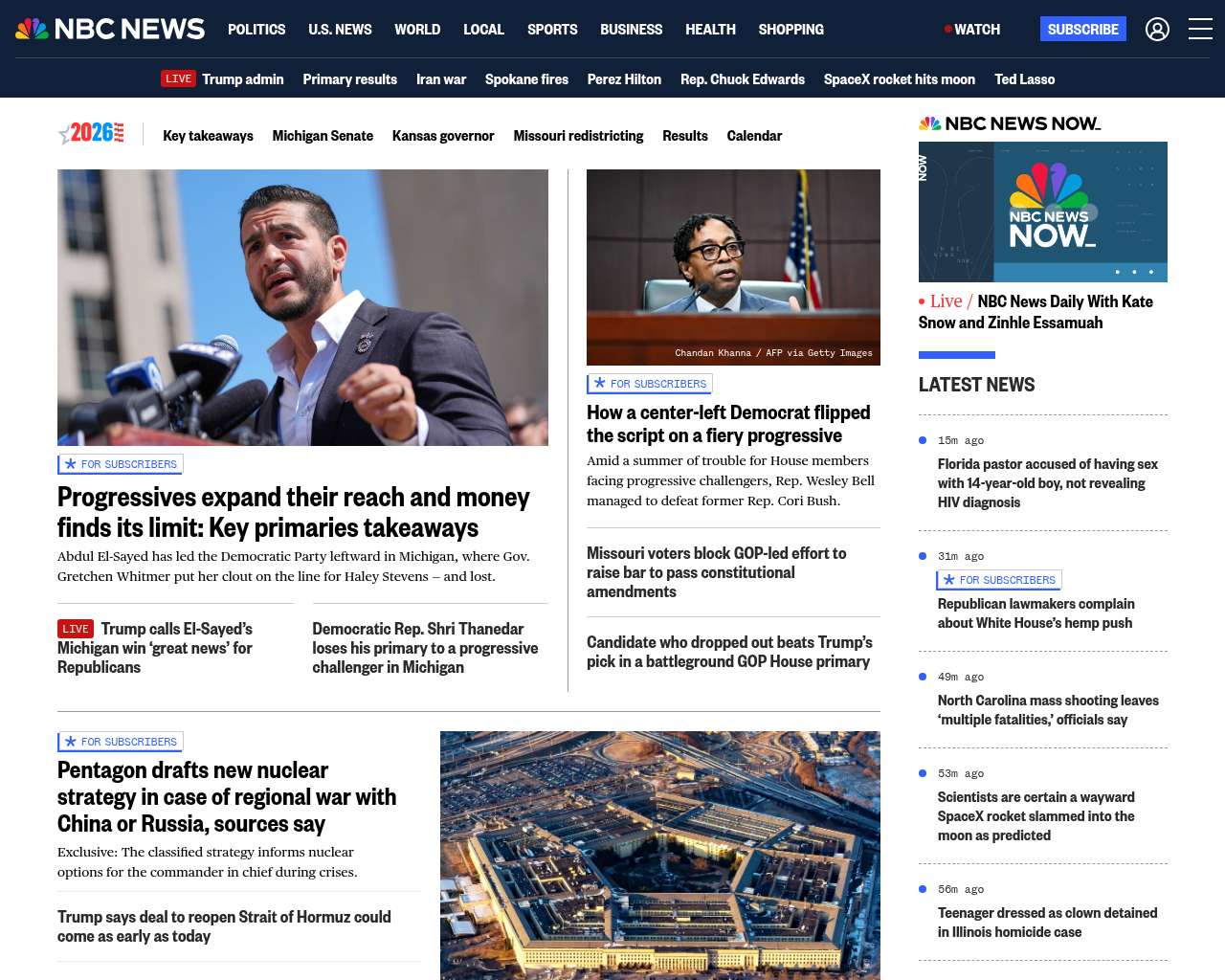The width and height of the screenshot is (1225, 980).
Task: Open the Politics menu
Action: pyautogui.click(x=256, y=30)
